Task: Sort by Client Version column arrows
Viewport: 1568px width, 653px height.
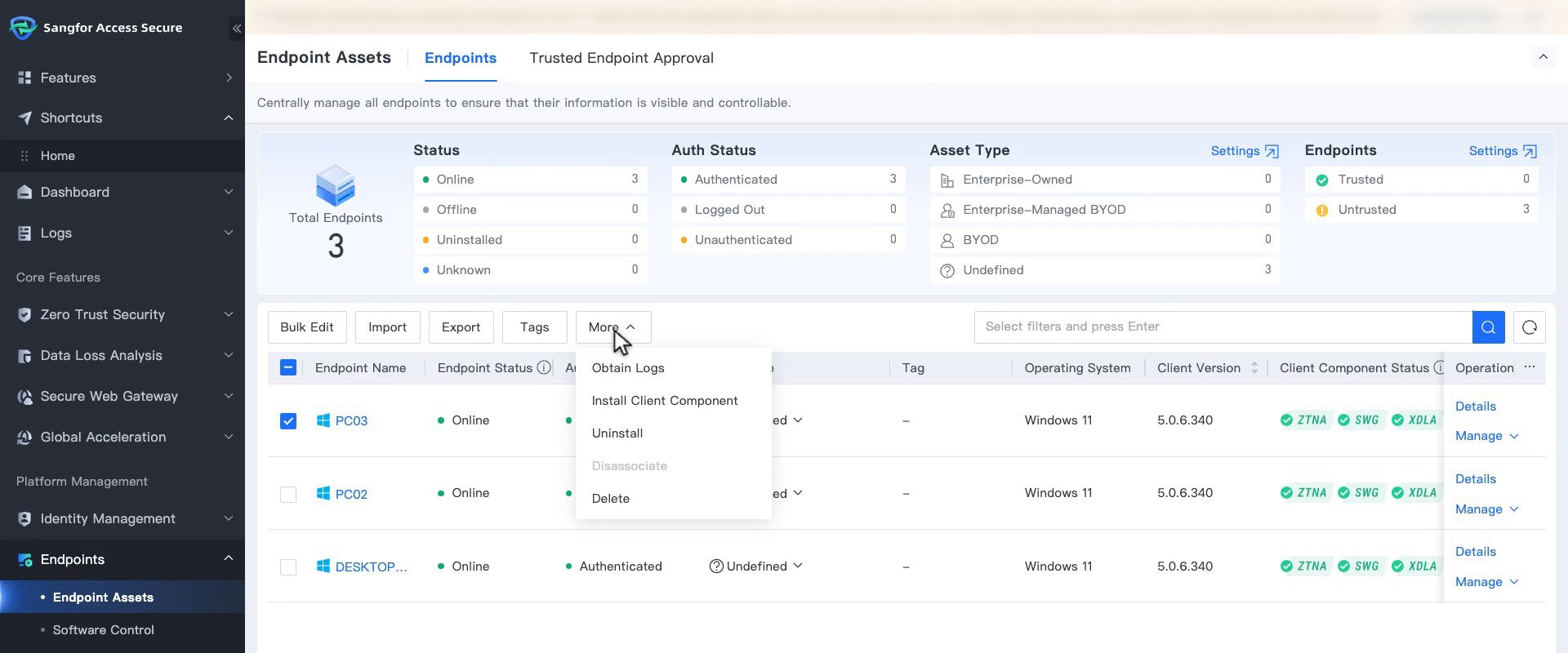Action: (1254, 368)
